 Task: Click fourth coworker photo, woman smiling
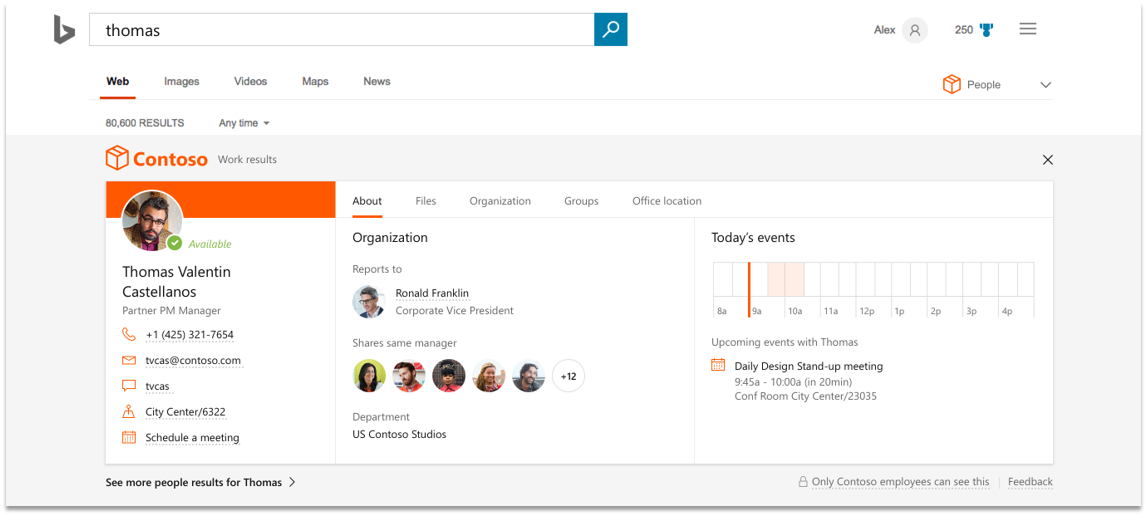tap(489, 376)
